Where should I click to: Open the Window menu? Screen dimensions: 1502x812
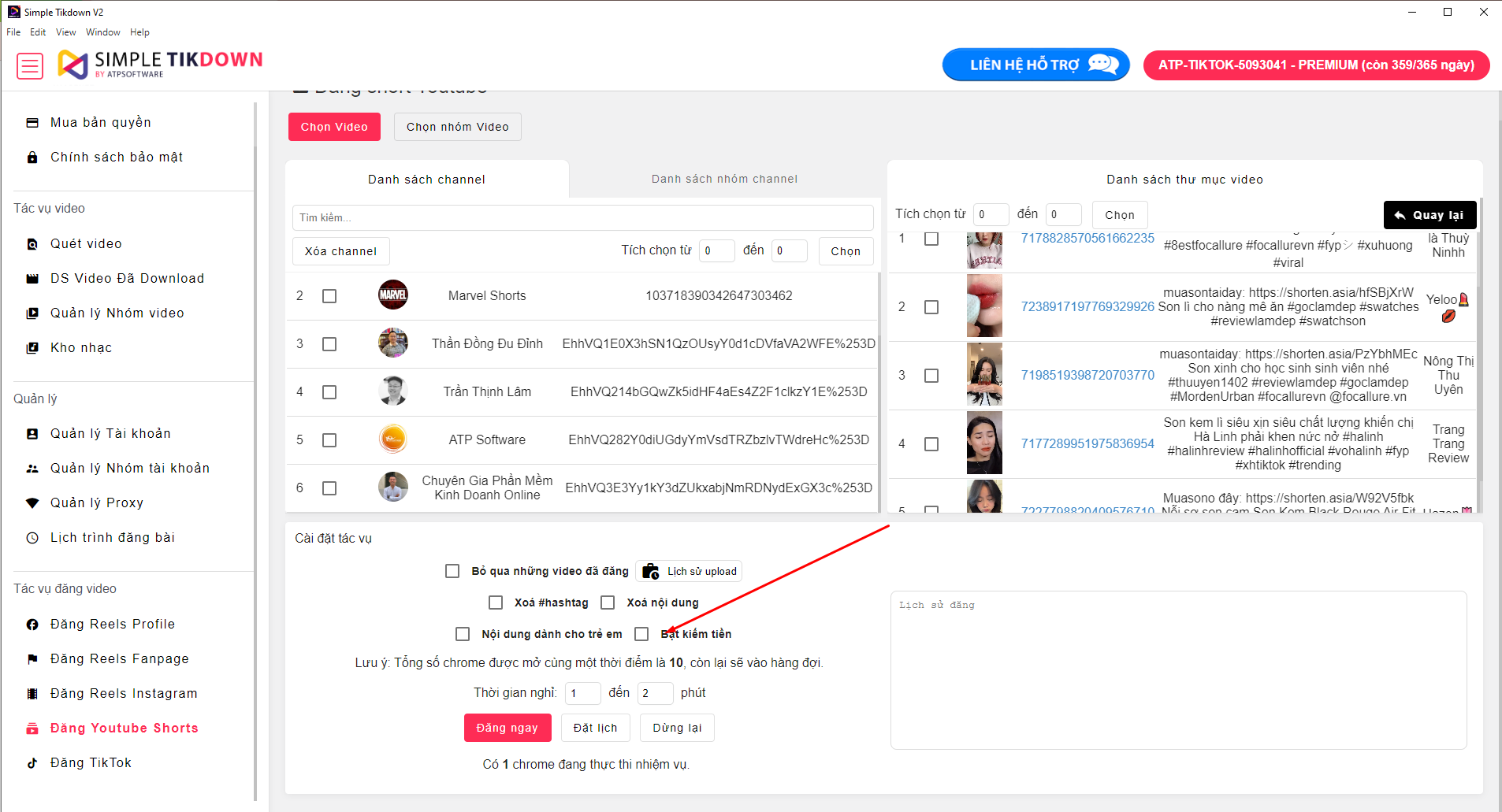pos(103,32)
